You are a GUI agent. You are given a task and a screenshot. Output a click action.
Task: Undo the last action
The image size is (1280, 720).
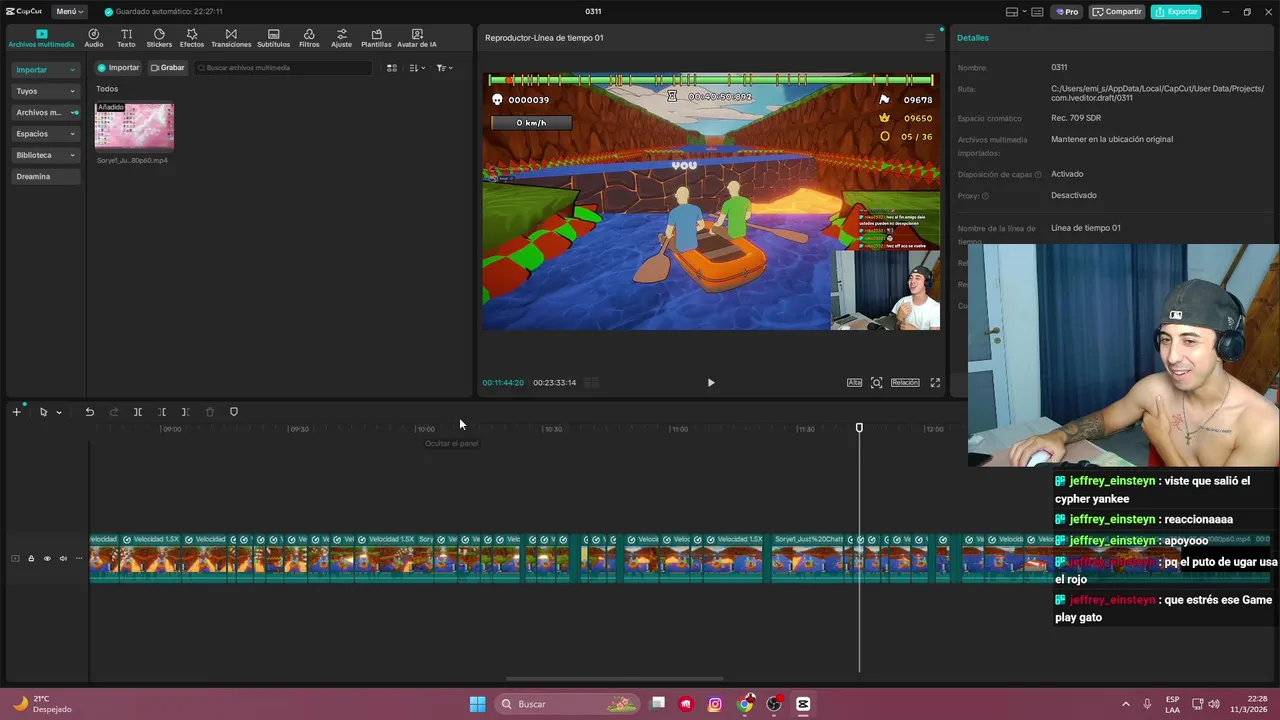click(x=89, y=412)
